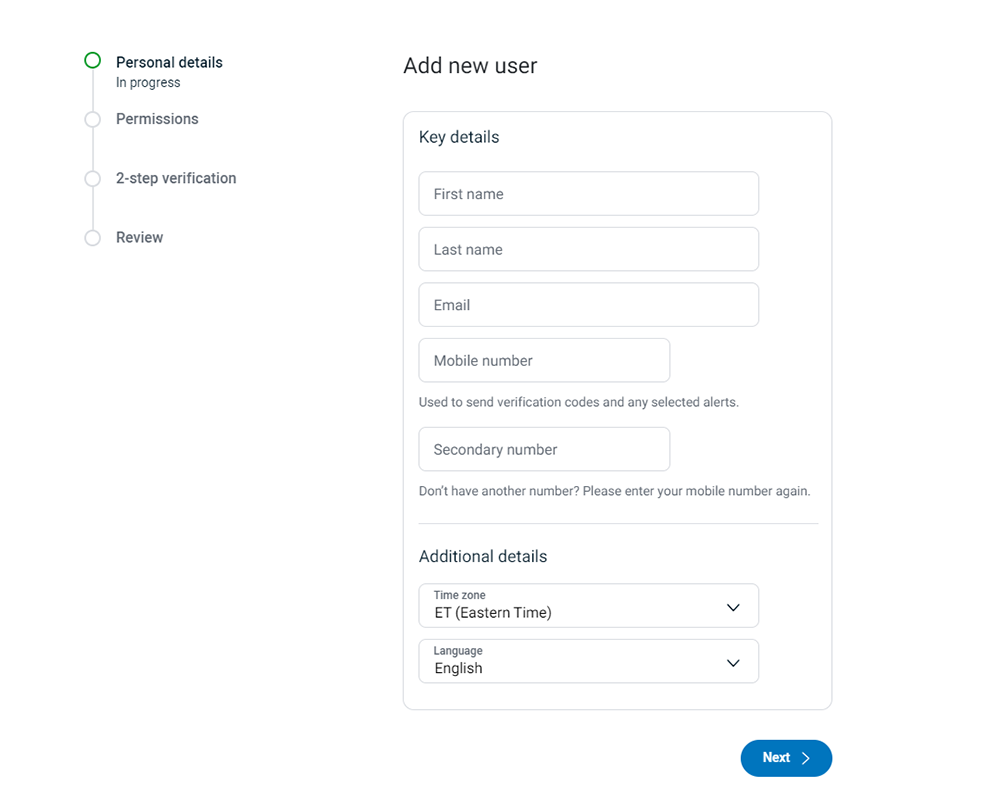Click the Time zone dropdown chevron arrow
The width and height of the screenshot is (1000, 800).
(732, 606)
